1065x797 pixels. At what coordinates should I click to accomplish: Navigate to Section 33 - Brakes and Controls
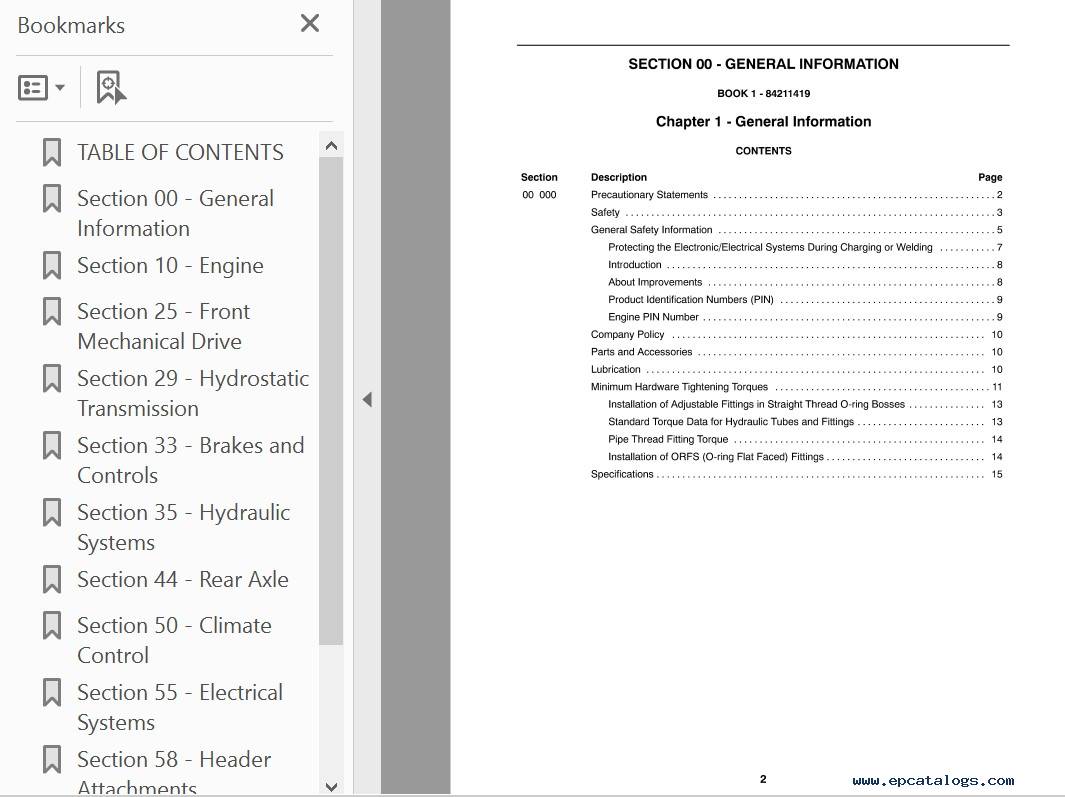tap(191, 460)
